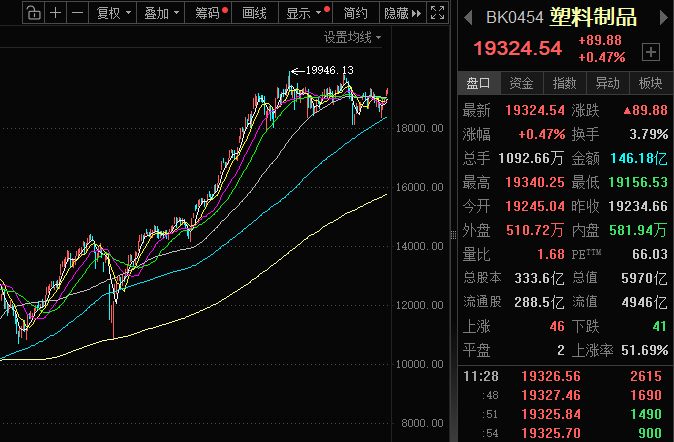Click the 昨收 value 19234.66
Viewport: 674px width, 442px height.
point(638,206)
